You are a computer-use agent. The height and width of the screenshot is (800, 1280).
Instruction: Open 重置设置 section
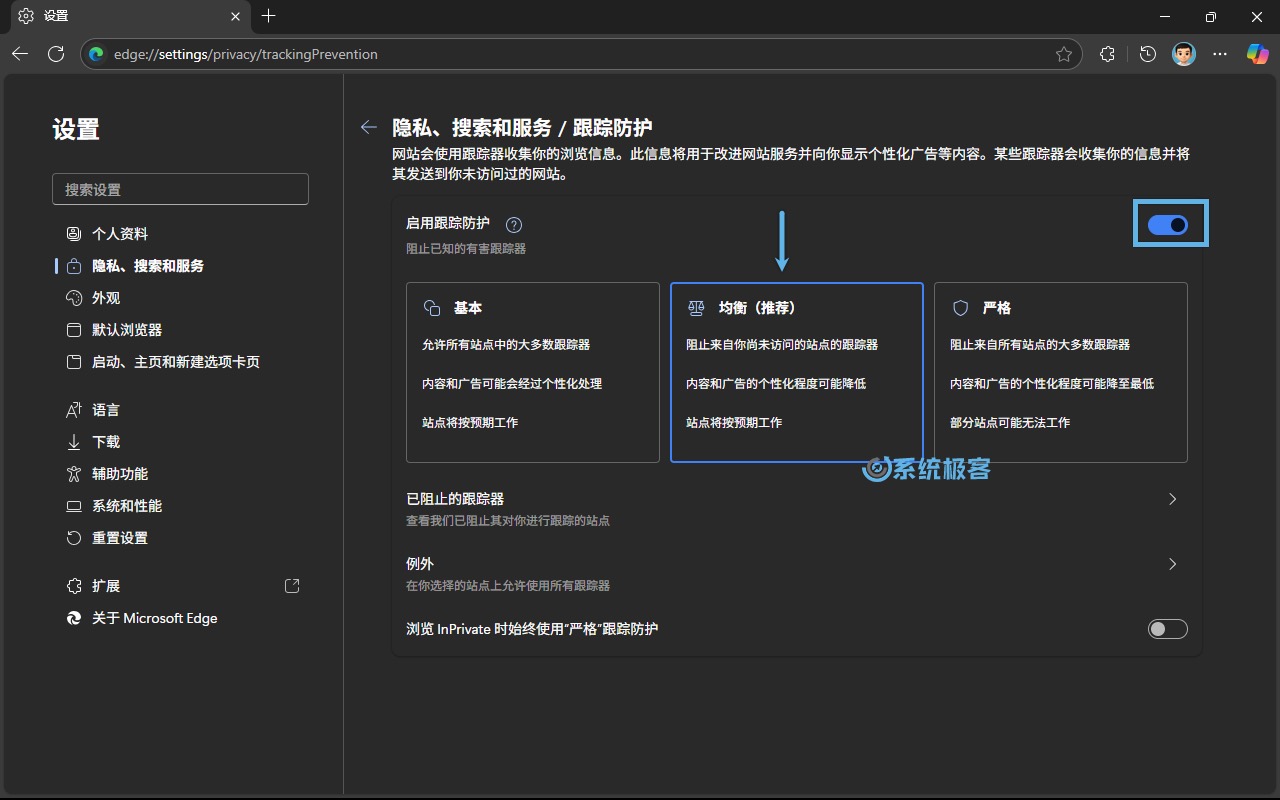(x=180, y=538)
